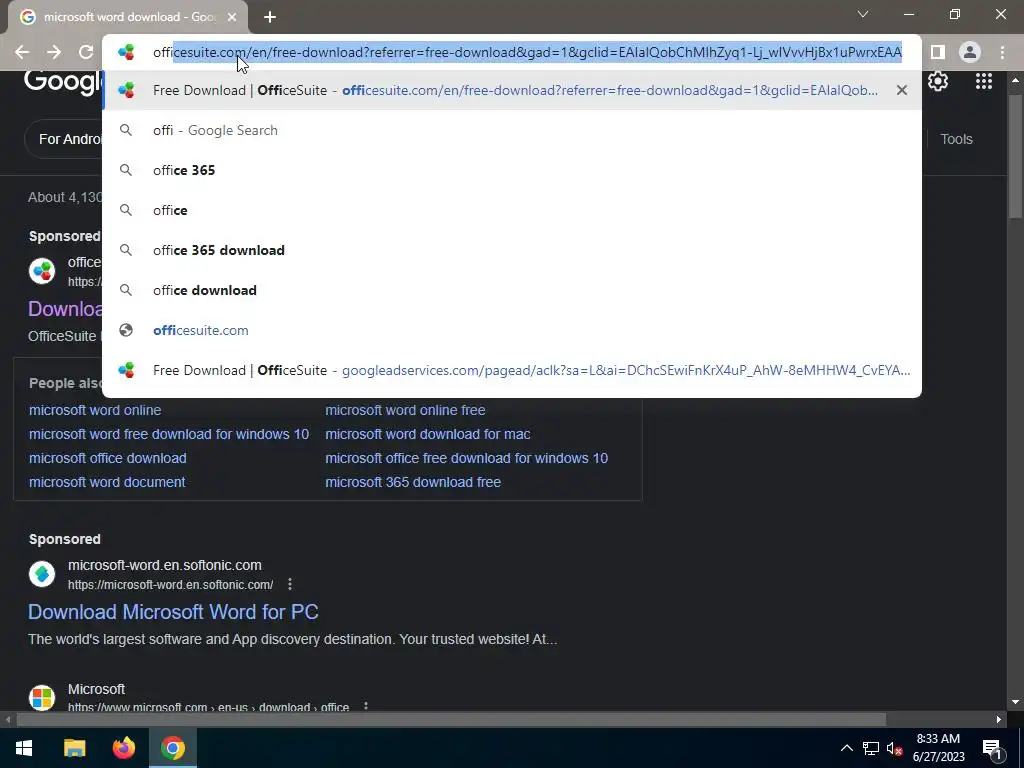Open the Chrome profile avatar
The image size is (1024, 768).
[x=970, y=52]
